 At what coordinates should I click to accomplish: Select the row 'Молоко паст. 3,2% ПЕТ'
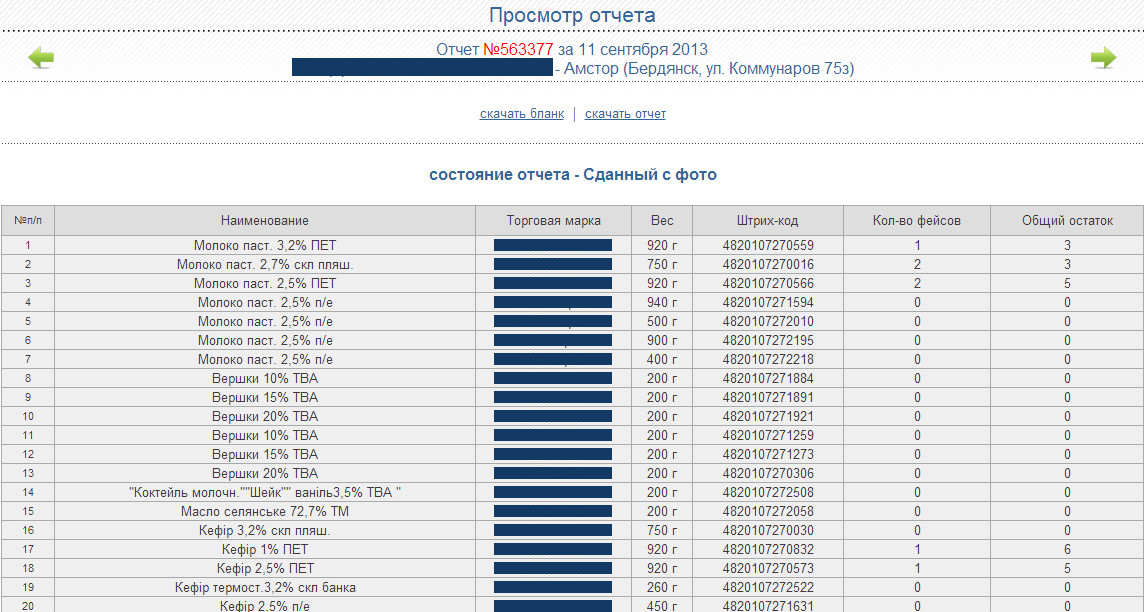265,246
